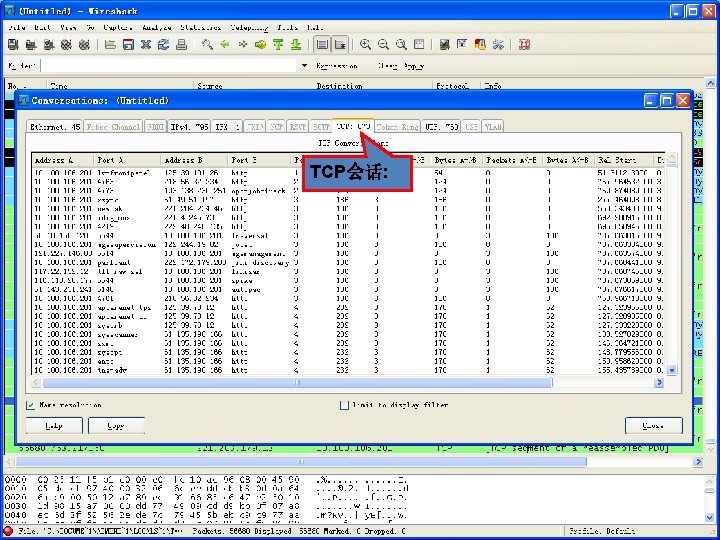The image size is (720, 540).
Task: Restart the current capture
Action: (84, 45)
